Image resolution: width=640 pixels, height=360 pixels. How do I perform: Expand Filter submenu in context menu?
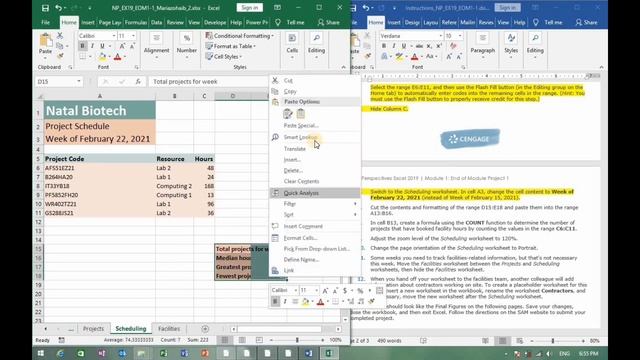pos(314,204)
